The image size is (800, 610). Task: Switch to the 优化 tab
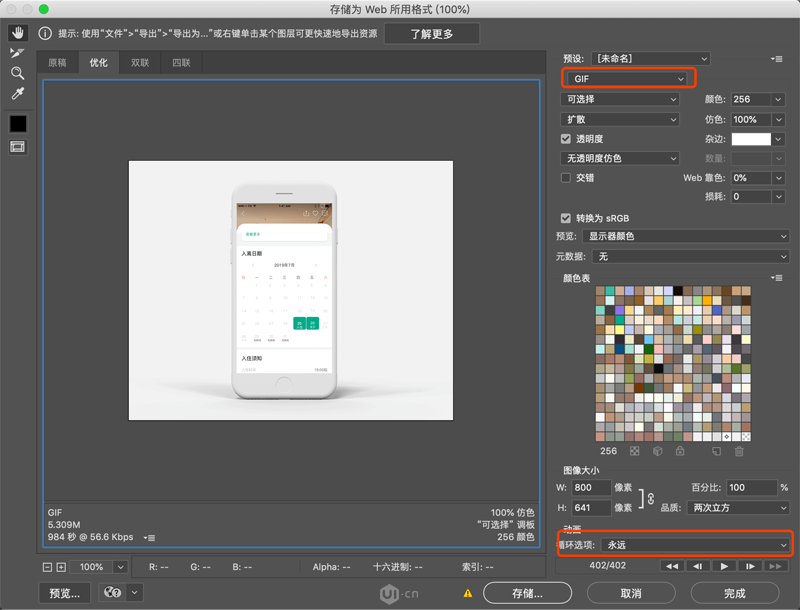[x=99, y=63]
